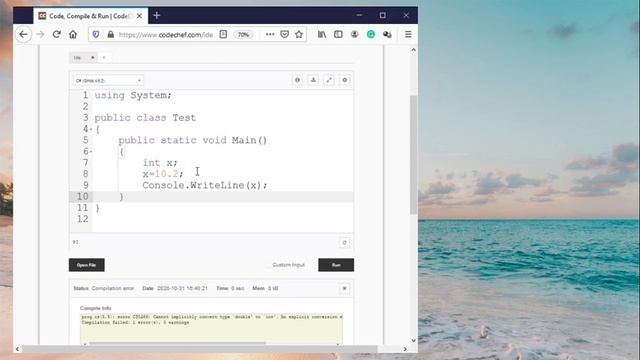Screen dimensions: 640x360
Task: Toggle reader view in address bar
Action: pyautogui.click(x=223, y=34)
